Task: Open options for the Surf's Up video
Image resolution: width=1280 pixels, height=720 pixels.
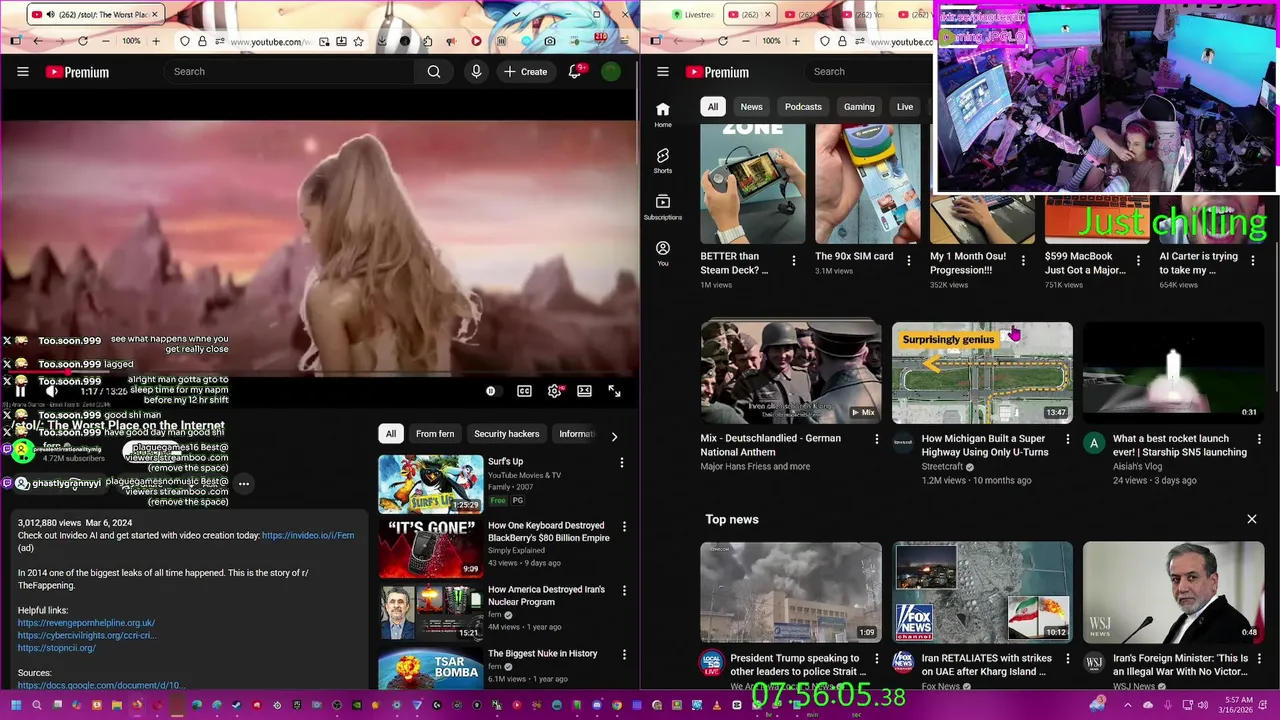Action: pyautogui.click(x=622, y=463)
